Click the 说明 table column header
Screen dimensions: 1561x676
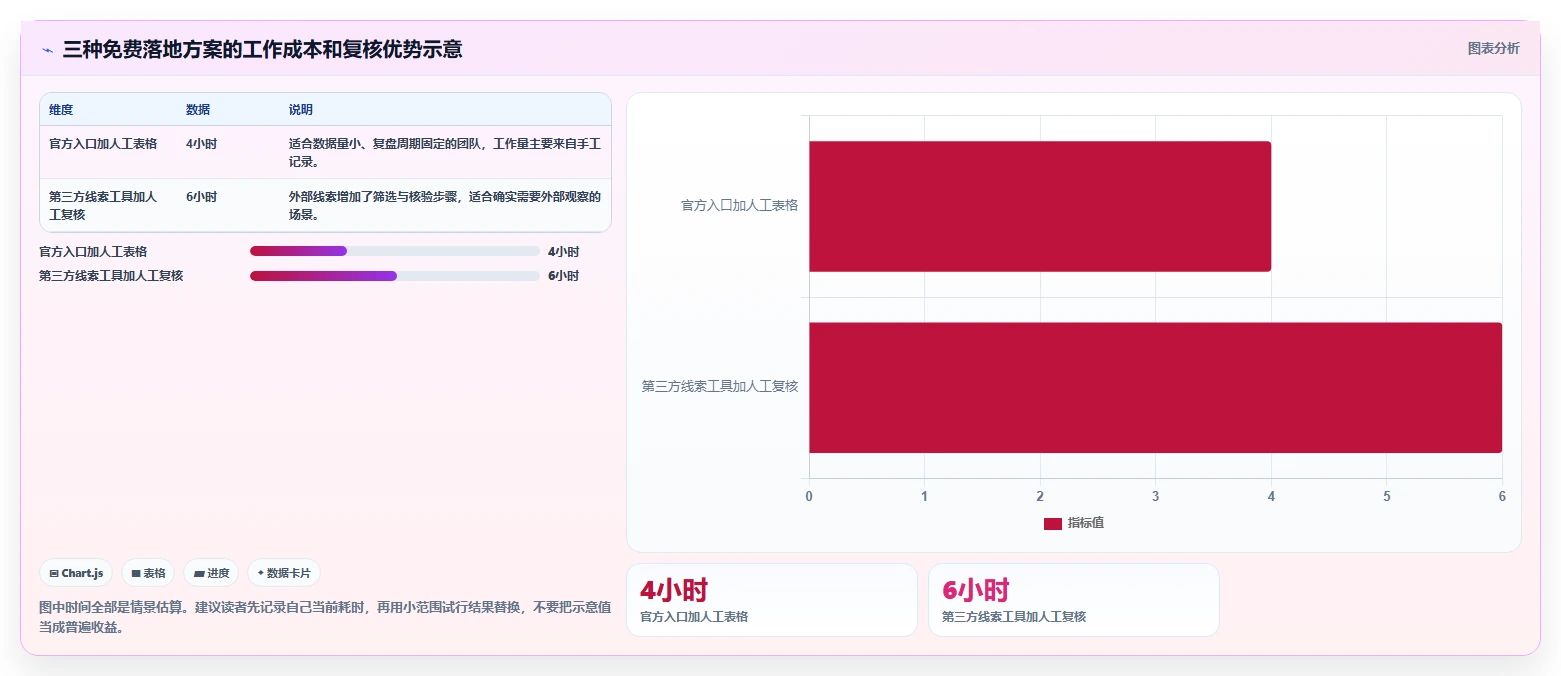(301, 109)
